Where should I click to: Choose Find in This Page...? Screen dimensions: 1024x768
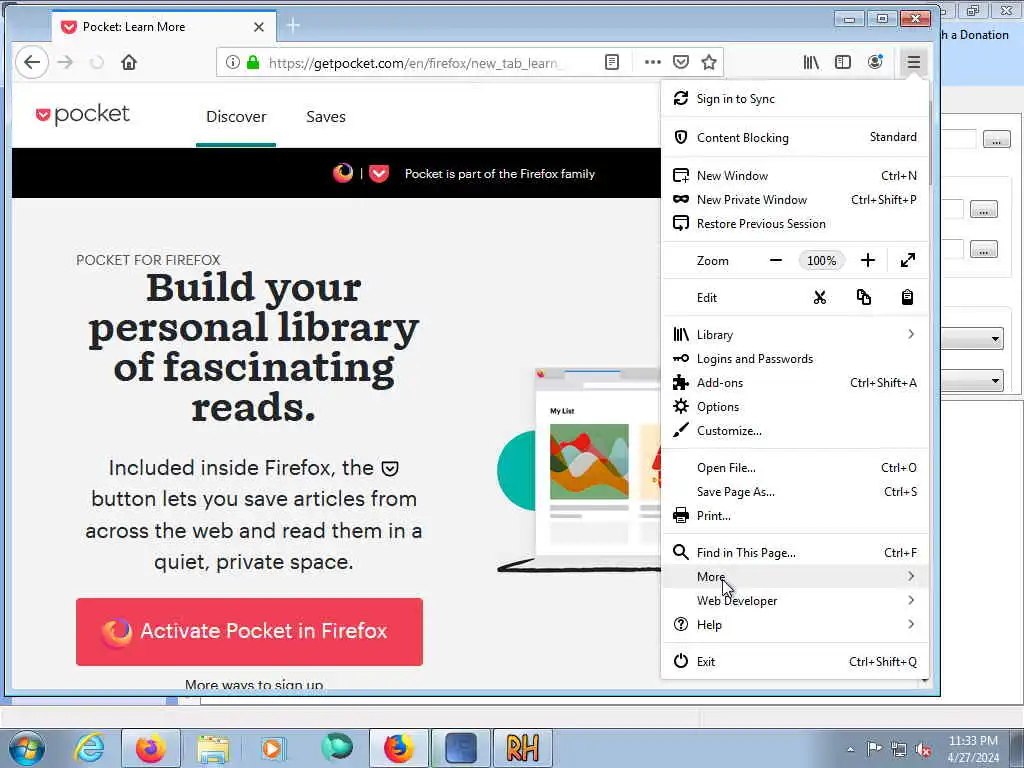(794, 552)
